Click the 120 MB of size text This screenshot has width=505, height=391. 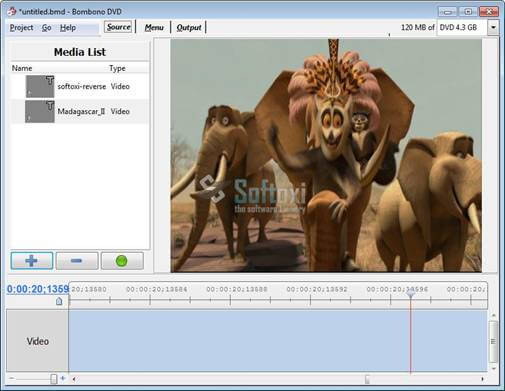tap(417, 27)
